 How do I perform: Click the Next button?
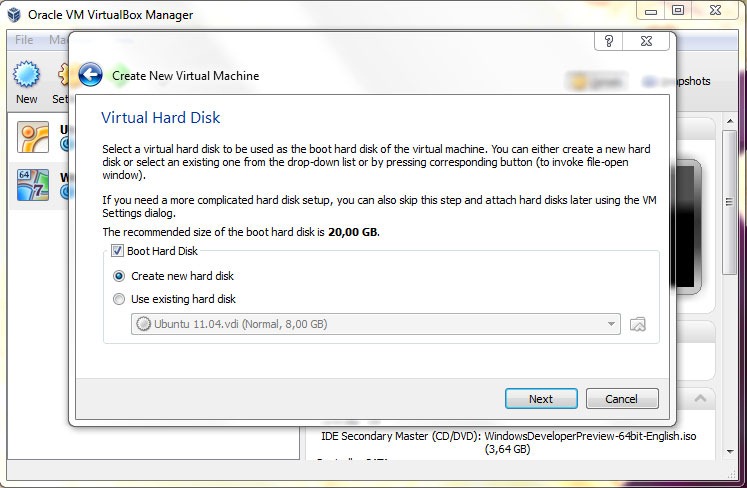coord(541,398)
